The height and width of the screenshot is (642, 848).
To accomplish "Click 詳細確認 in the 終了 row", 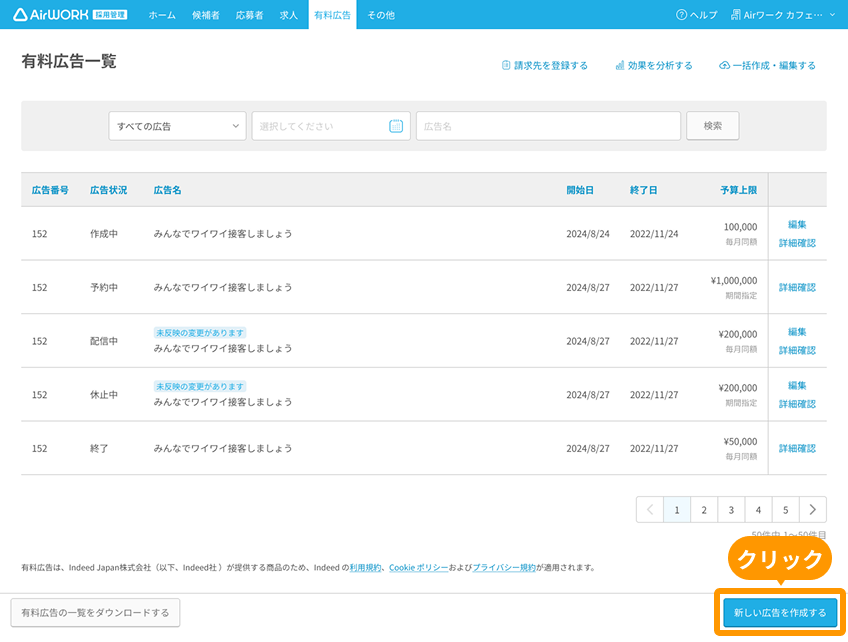I will (x=797, y=448).
